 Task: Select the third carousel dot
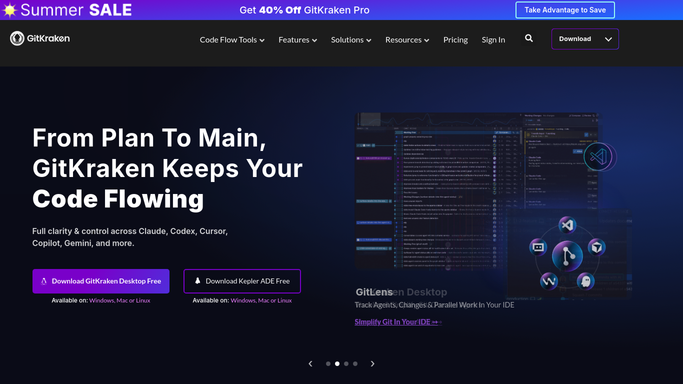pyautogui.click(x=346, y=364)
